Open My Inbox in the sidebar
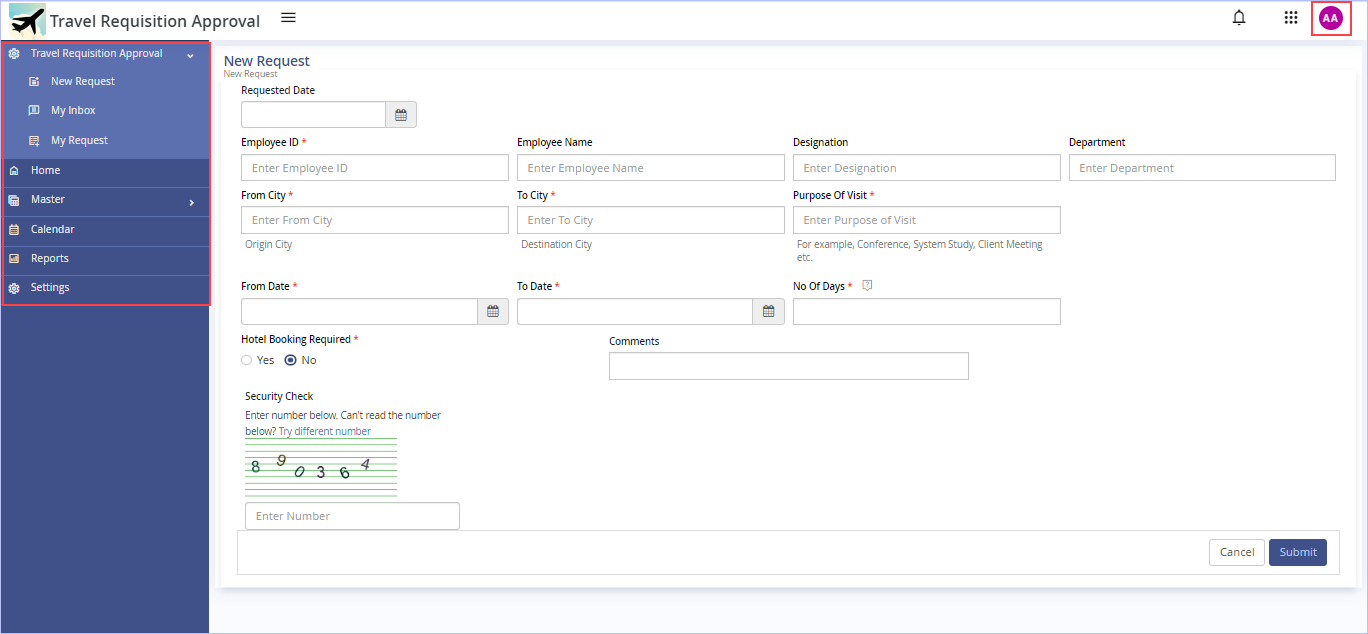The image size is (1368, 634). click(x=73, y=111)
